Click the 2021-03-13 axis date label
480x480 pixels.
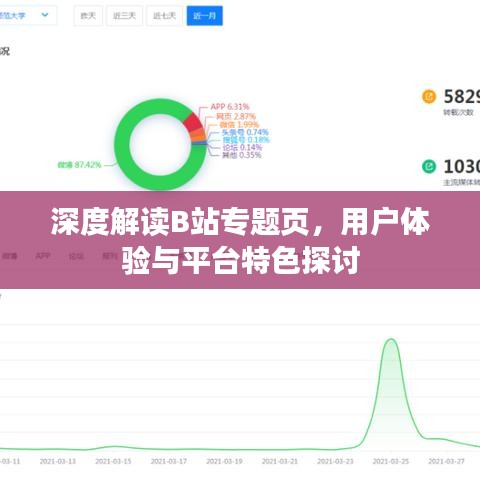58,461
